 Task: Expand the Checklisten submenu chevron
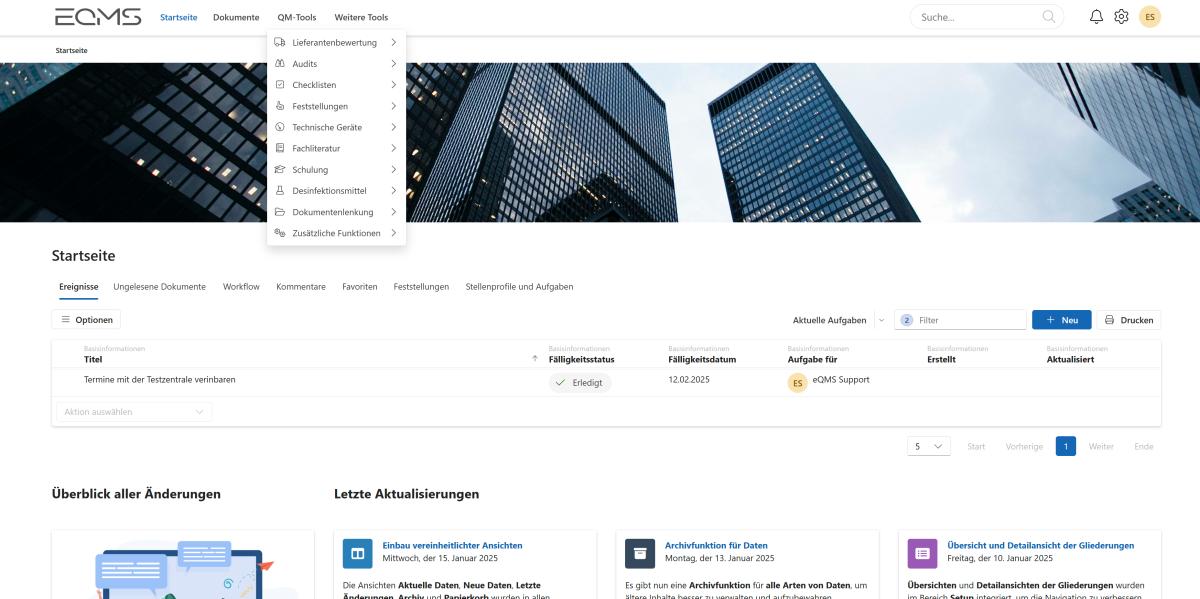[x=394, y=85]
